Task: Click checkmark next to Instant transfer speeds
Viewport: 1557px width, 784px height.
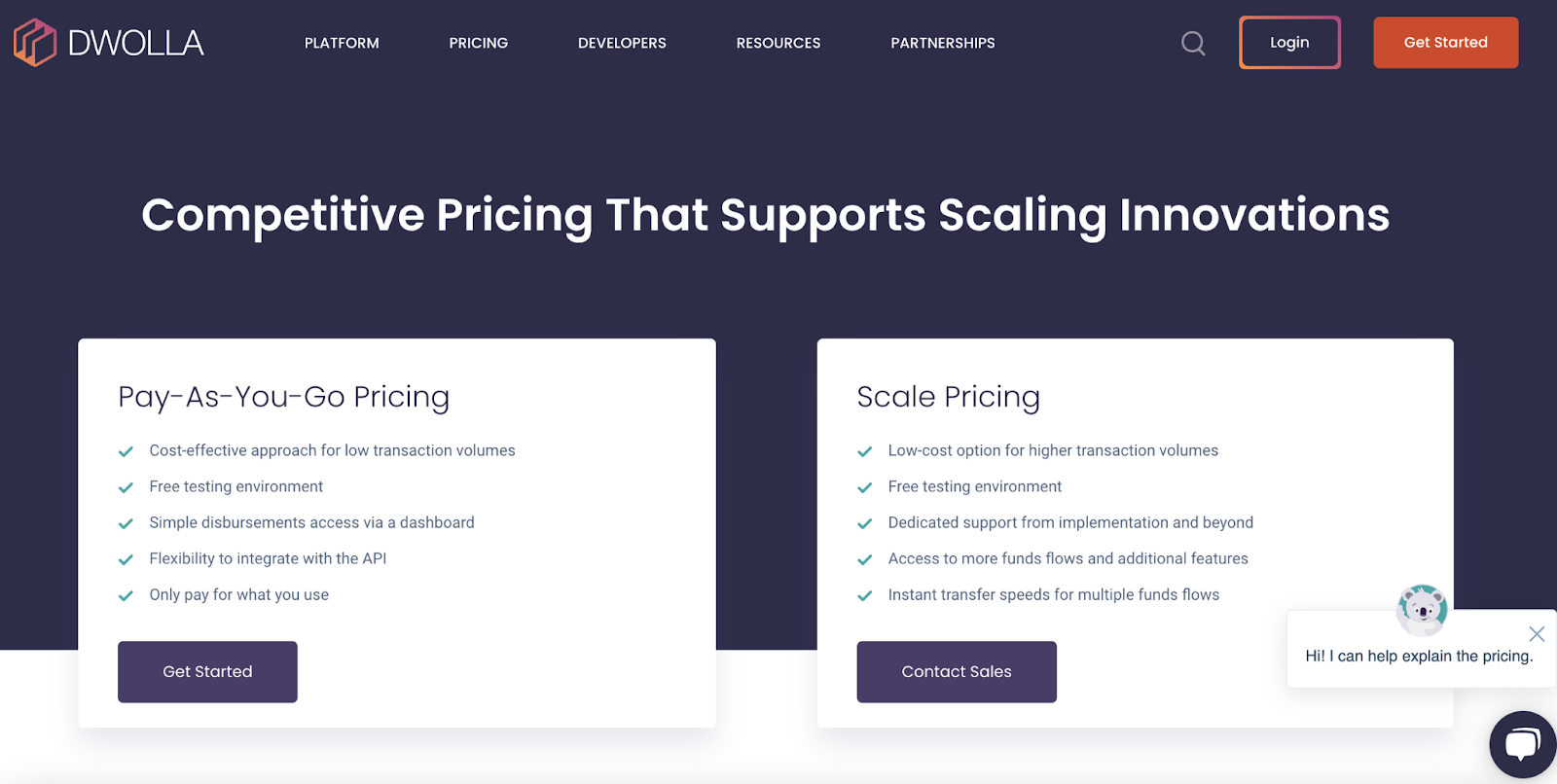Action: (x=864, y=595)
